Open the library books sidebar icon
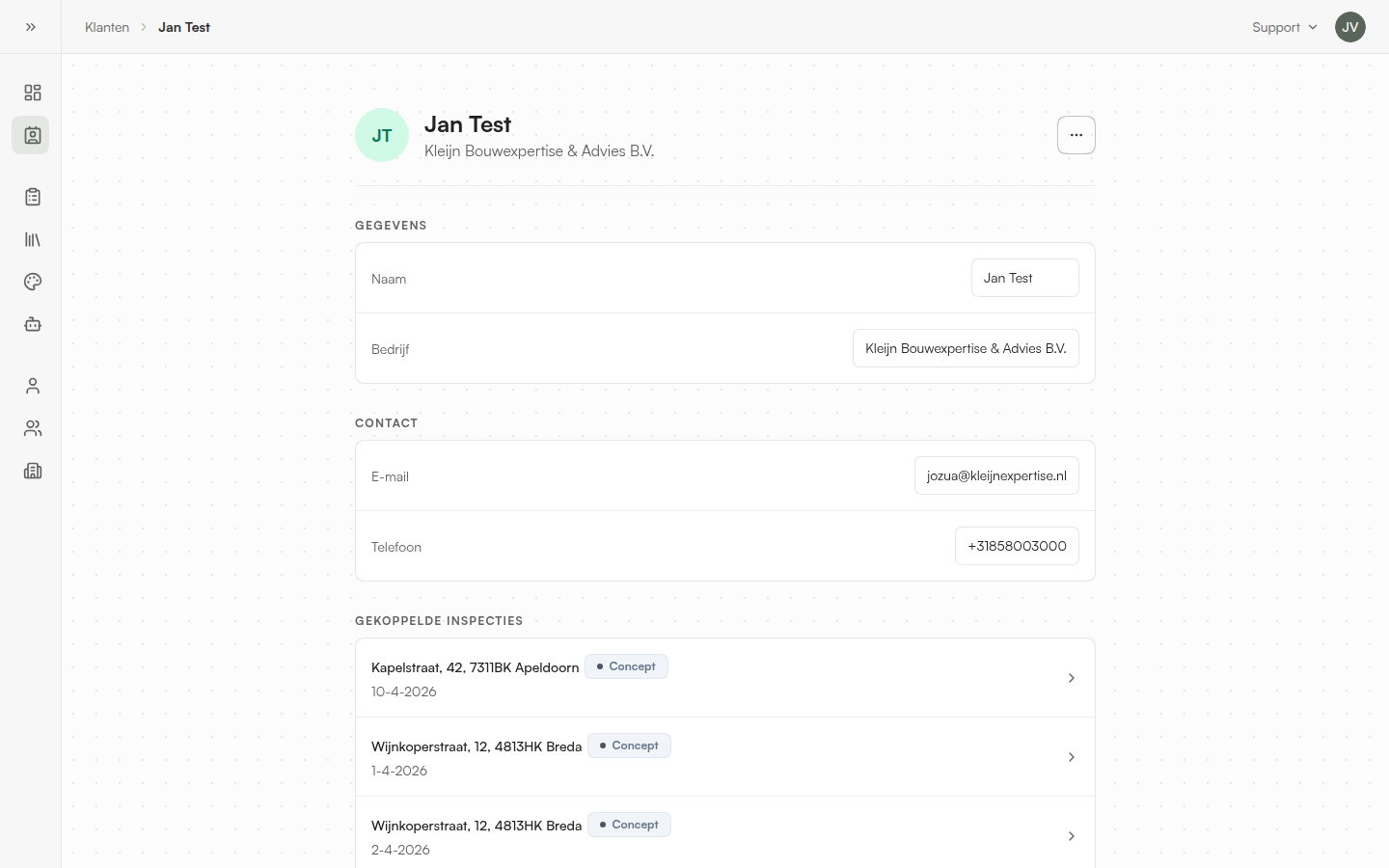Image resolution: width=1389 pixels, height=868 pixels. (x=33, y=239)
